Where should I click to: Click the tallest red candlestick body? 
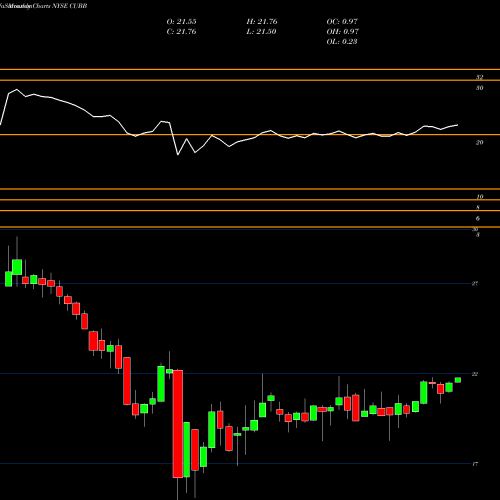point(178,424)
